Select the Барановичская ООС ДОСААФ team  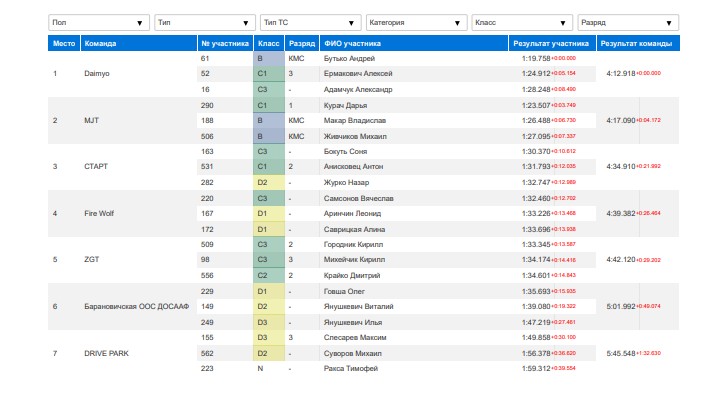coord(136,307)
